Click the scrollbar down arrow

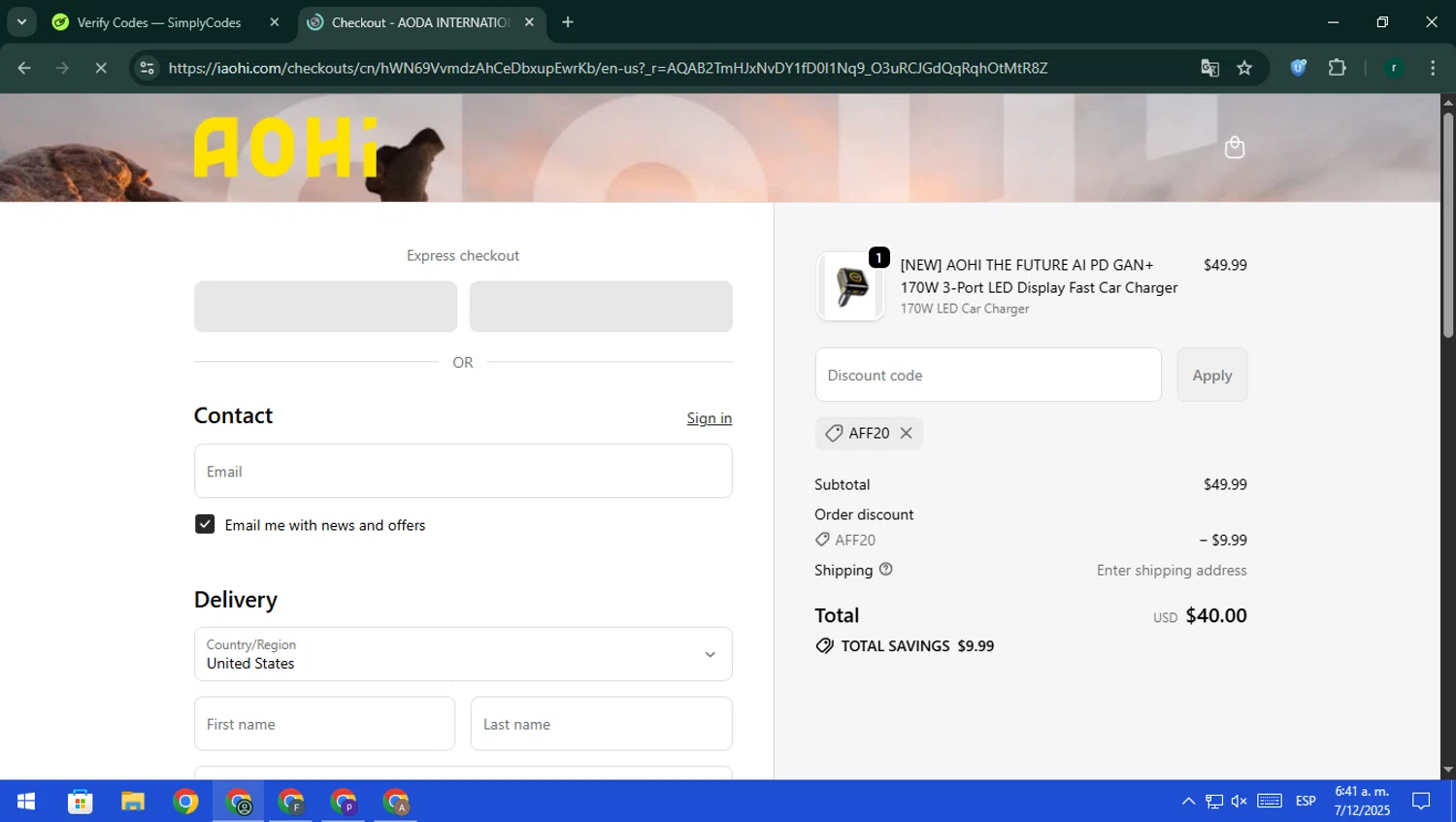tap(1447, 771)
